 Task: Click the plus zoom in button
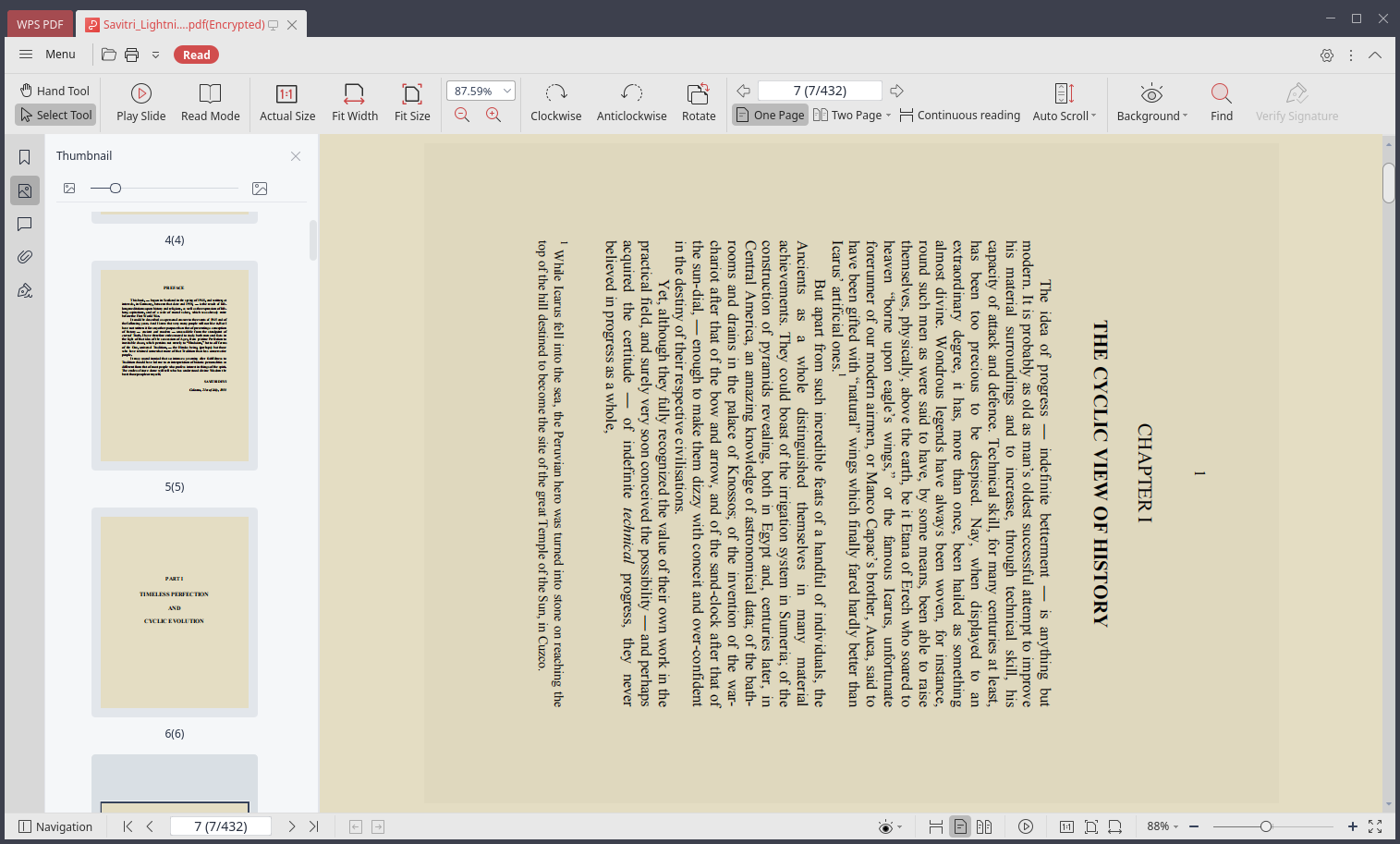click(x=1352, y=826)
